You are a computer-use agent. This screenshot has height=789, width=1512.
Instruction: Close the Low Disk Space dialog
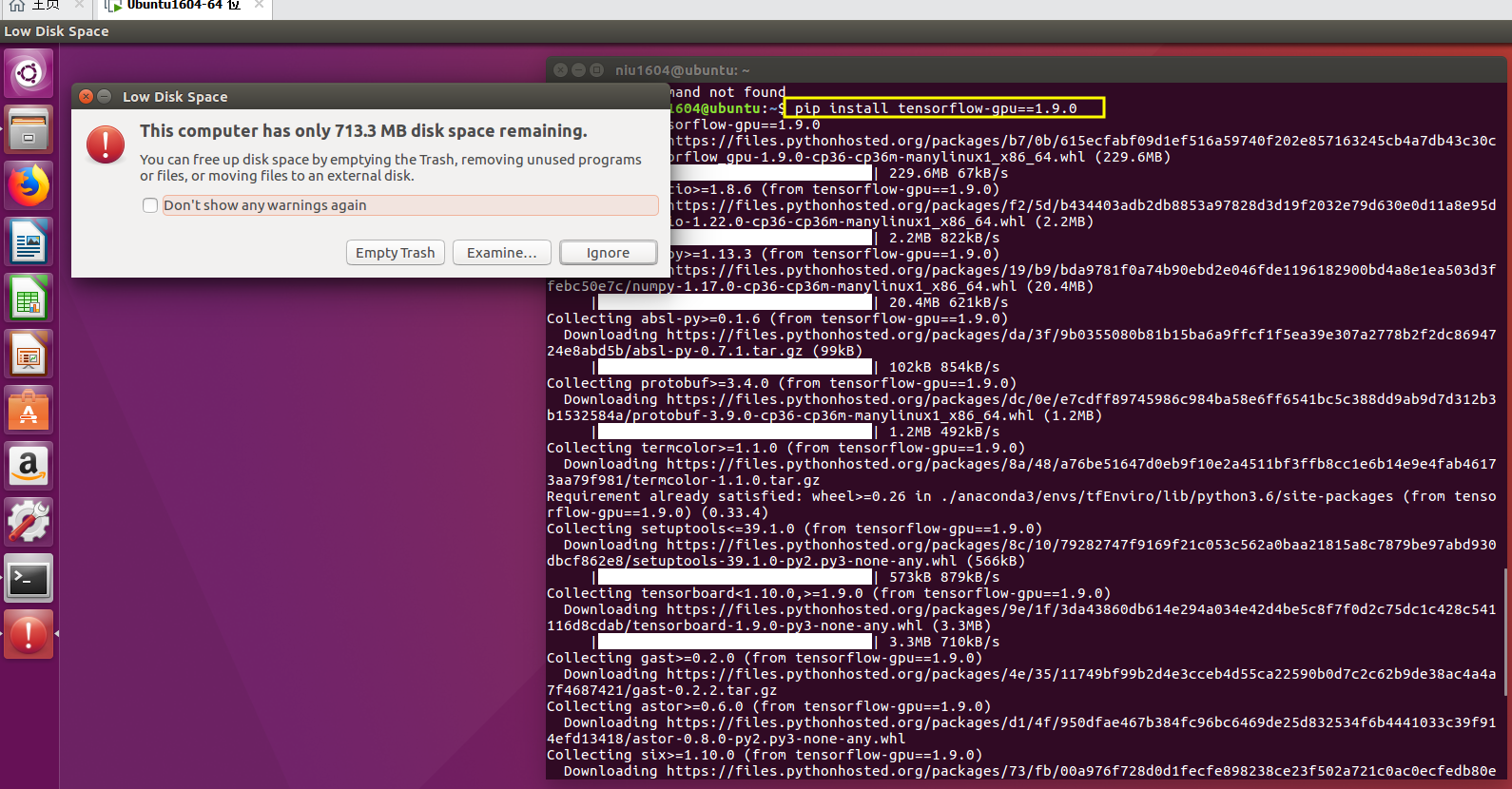tap(87, 96)
